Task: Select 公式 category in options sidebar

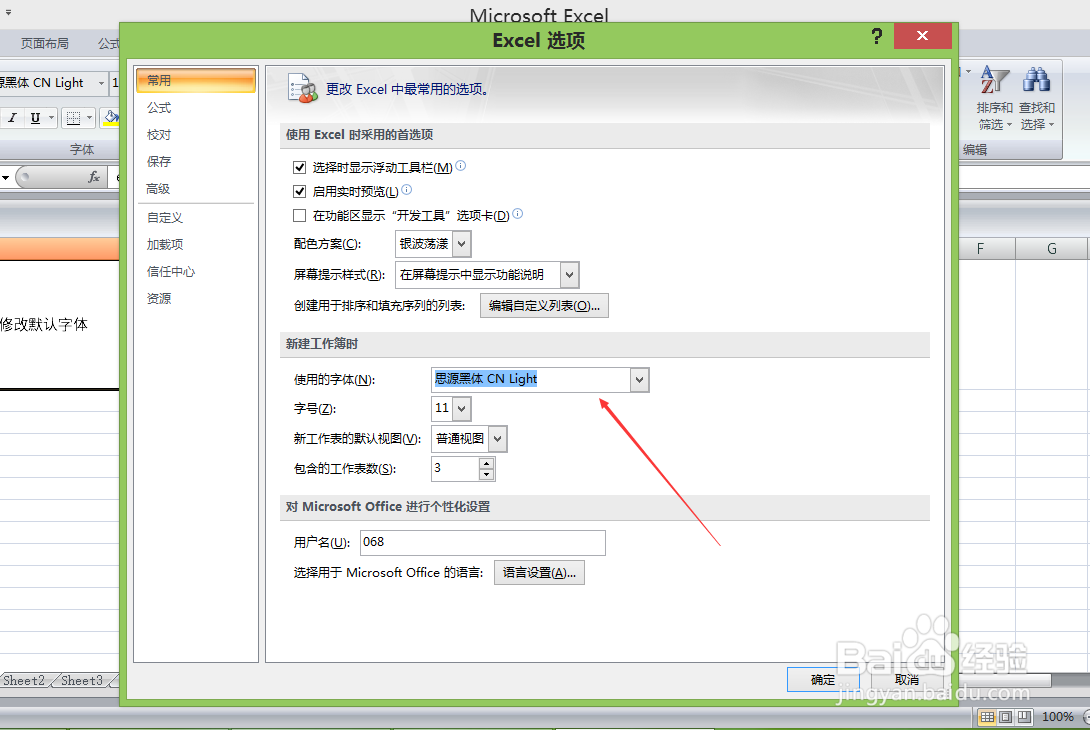Action: (x=196, y=108)
